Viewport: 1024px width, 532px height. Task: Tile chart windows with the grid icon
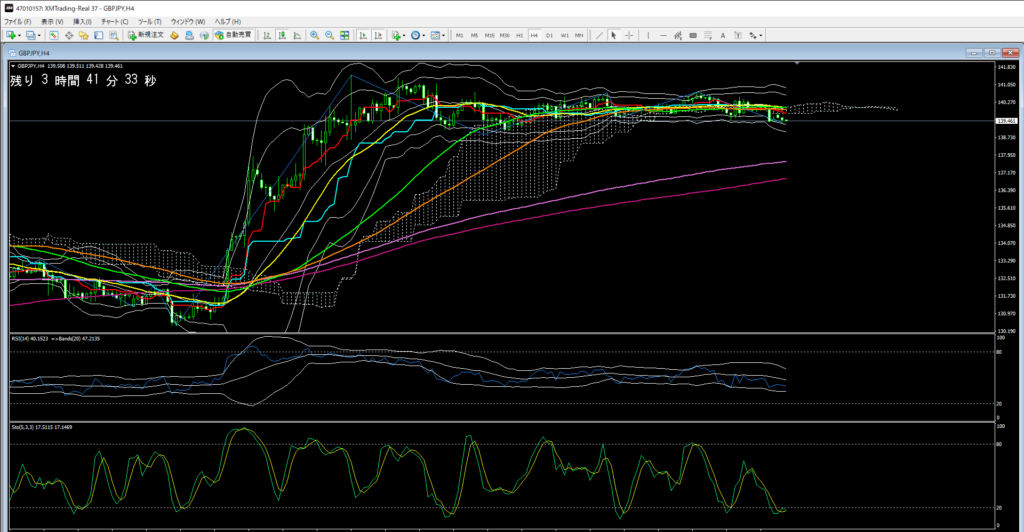345,35
